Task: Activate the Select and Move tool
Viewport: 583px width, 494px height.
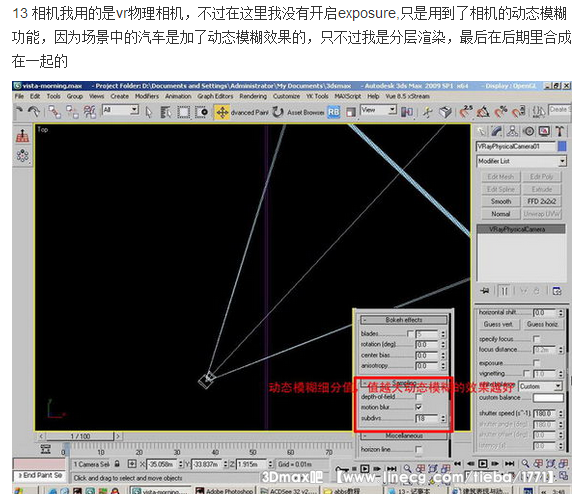Action: pos(222,112)
